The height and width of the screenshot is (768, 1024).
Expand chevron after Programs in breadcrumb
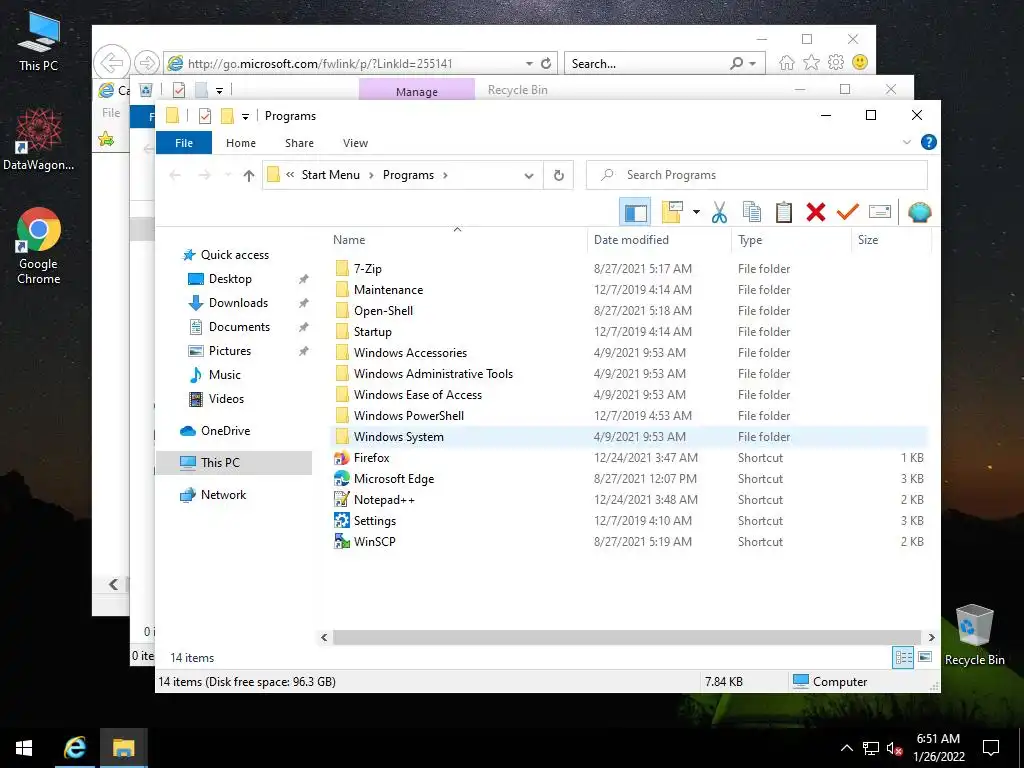click(x=445, y=175)
